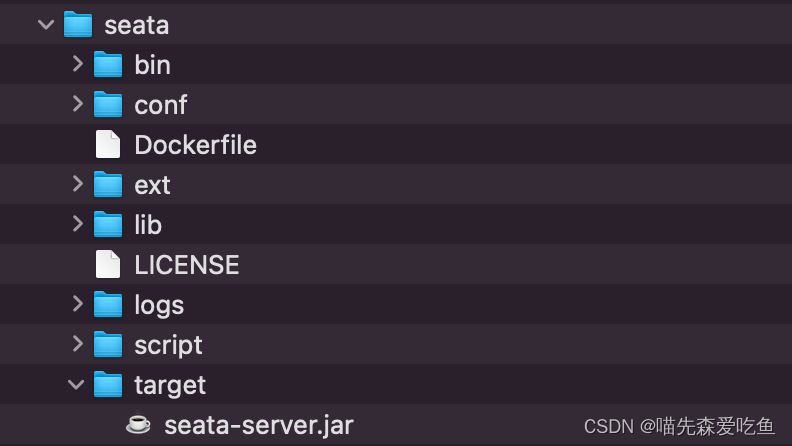
Task: Select the lib folder name
Action: (148, 224)
